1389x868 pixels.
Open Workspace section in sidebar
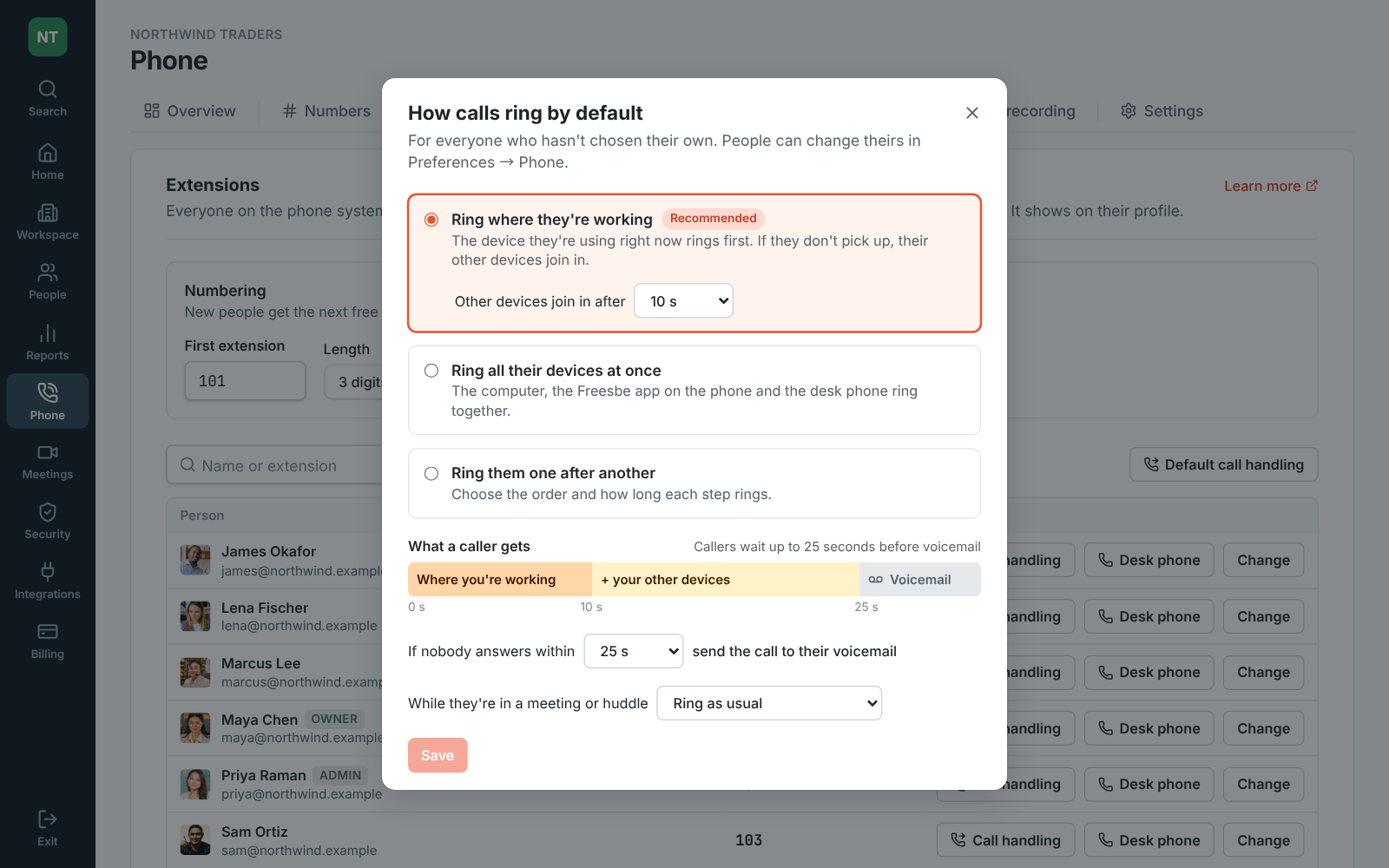pos(48,221)
